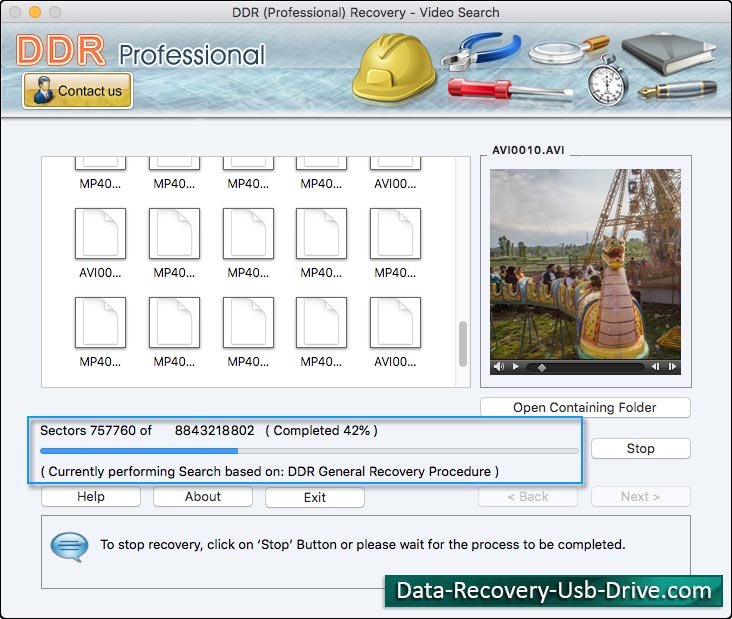Click the About button
The width and height of the screenshot is (732, 619).
(x=203, y=497)
